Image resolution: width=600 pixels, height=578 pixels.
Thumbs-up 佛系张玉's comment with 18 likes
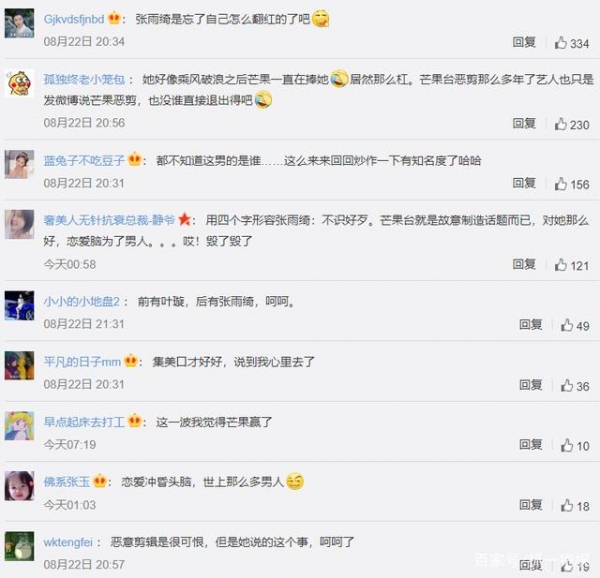567,506
